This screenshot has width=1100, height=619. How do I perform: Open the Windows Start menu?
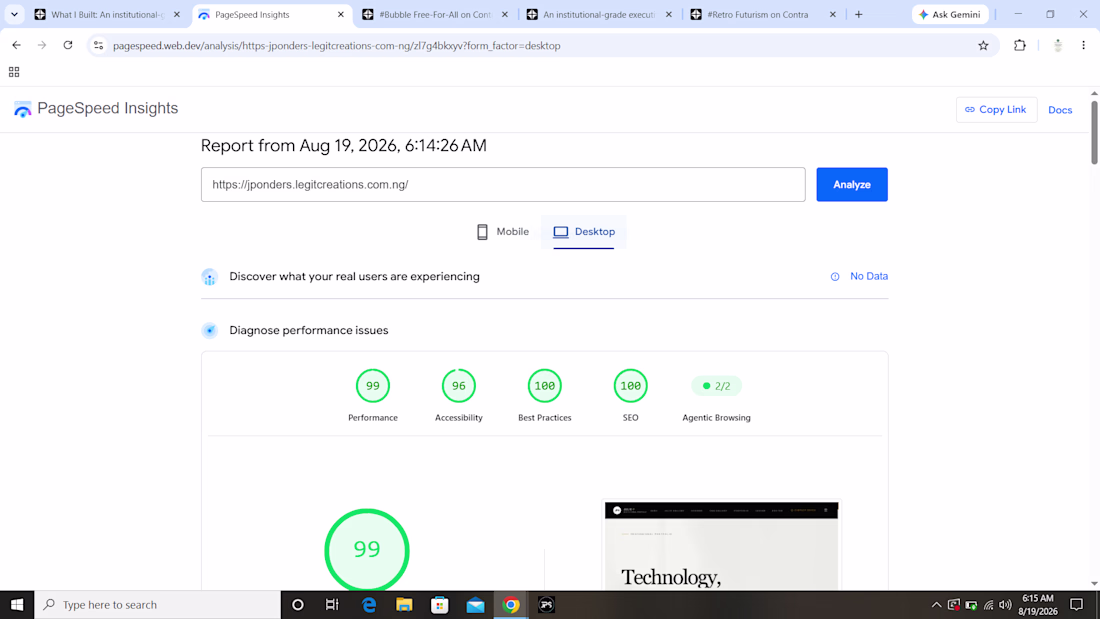tap(17, 604)
